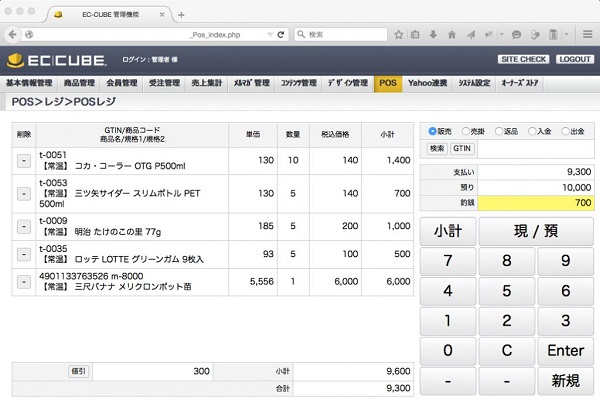Viewport: 600px width, 400px height.
Task: Open a new browser tab with plus
Action: (x=181, y=14)
